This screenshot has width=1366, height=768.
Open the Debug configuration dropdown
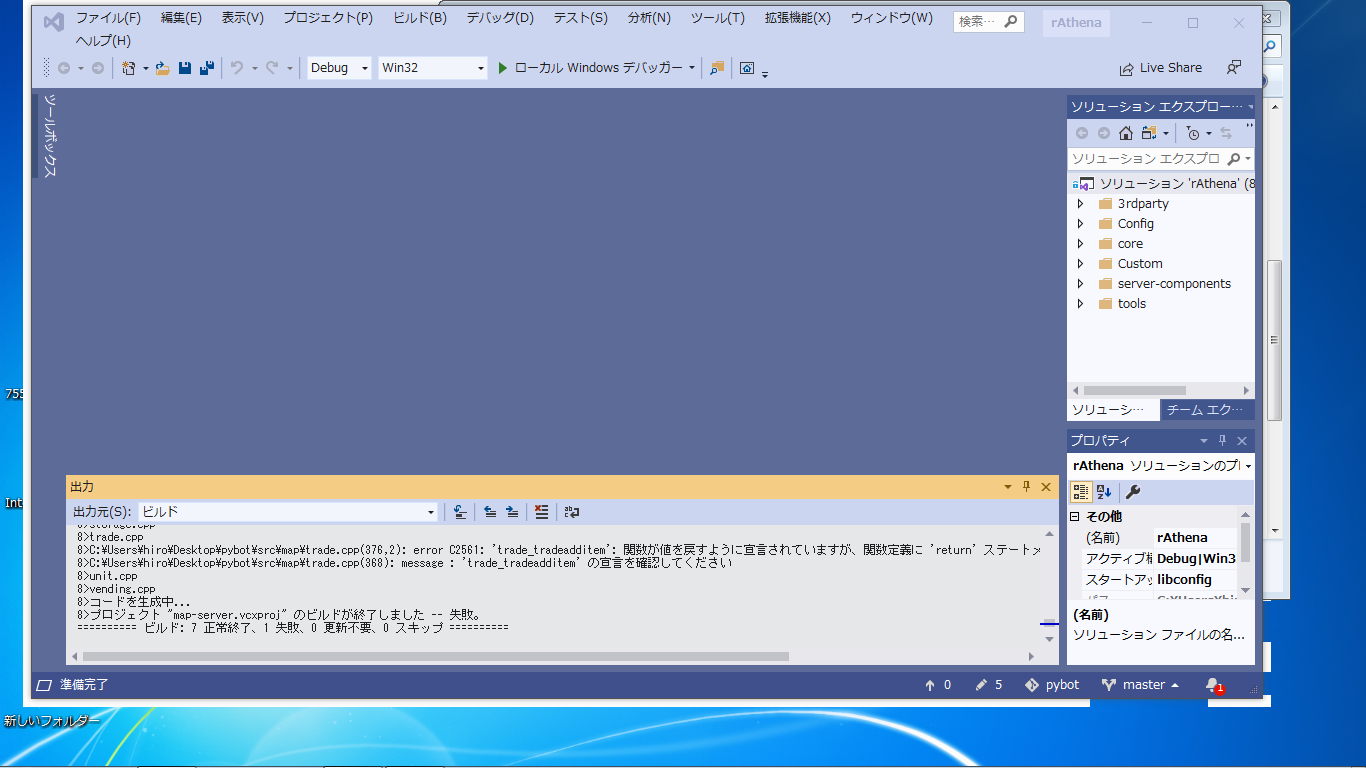tap(338, 68)
